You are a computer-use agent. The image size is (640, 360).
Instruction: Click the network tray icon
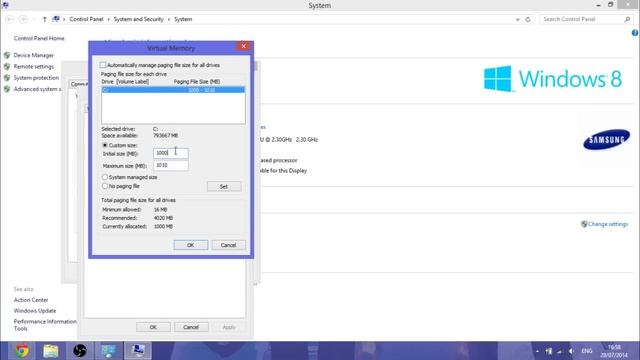(560, 351)
